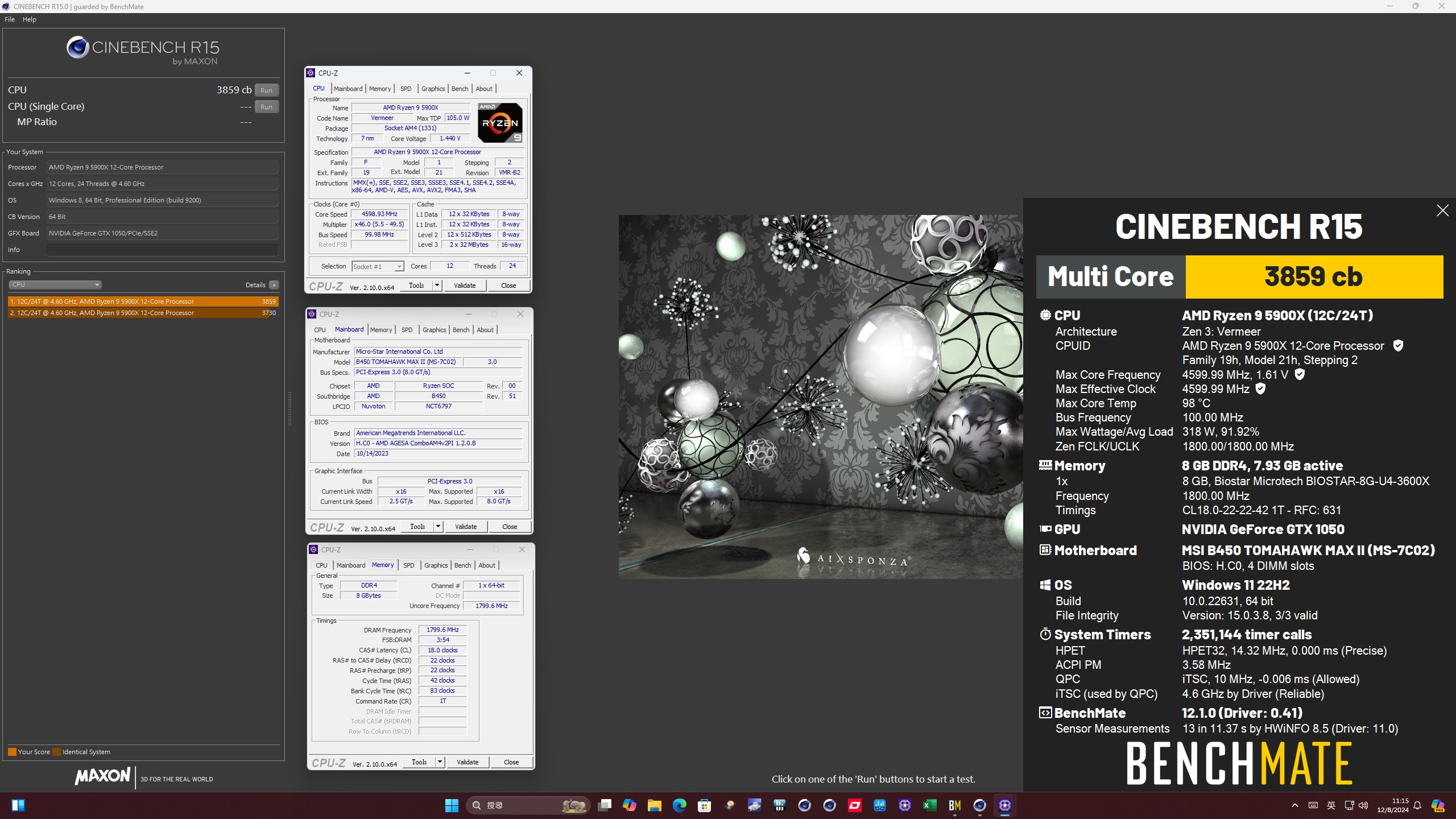Open BenchMate (BM) from the taskbar

click(955, 805)
